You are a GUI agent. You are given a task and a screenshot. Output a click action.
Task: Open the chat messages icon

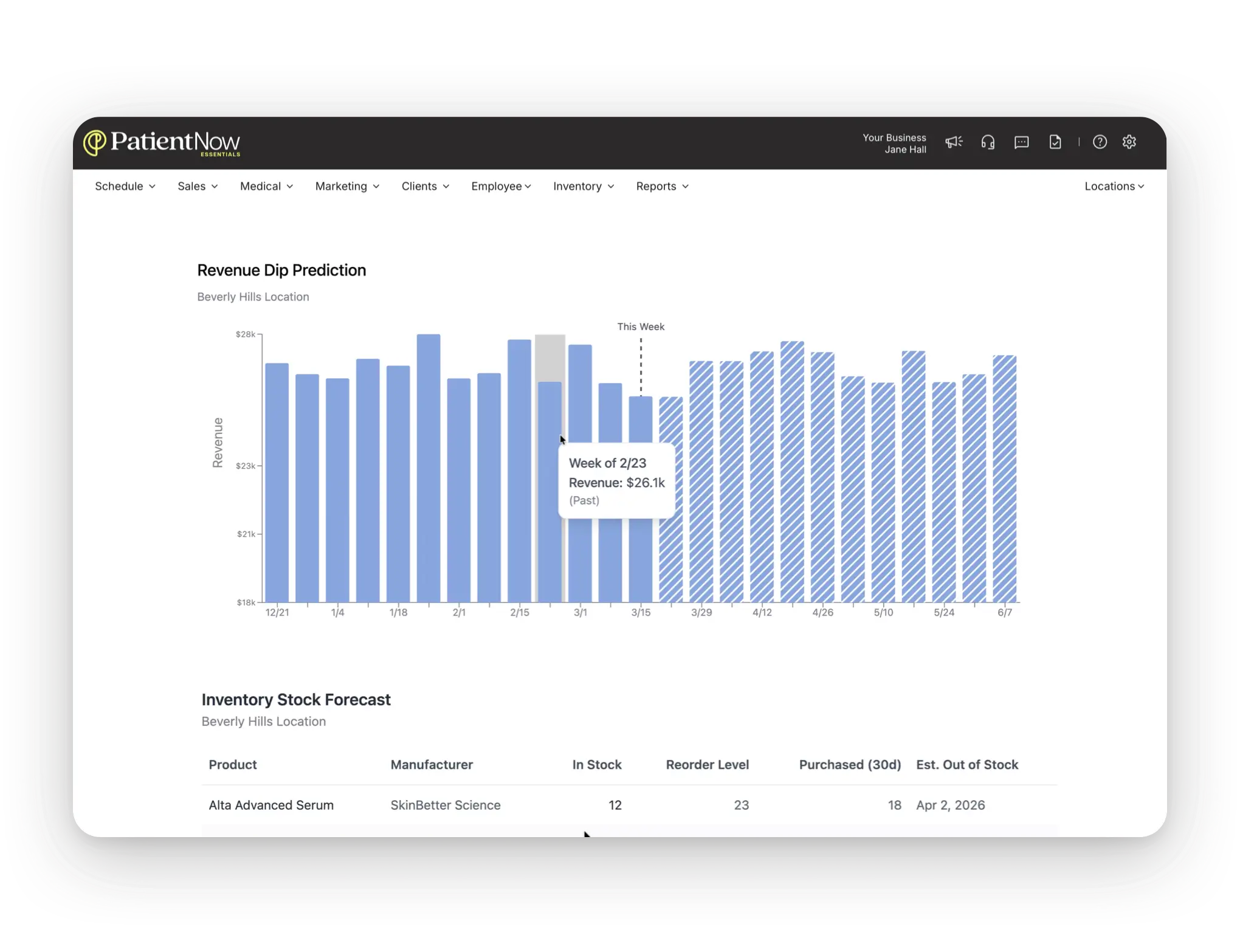pyautogui.click(x=1022, y=142)
